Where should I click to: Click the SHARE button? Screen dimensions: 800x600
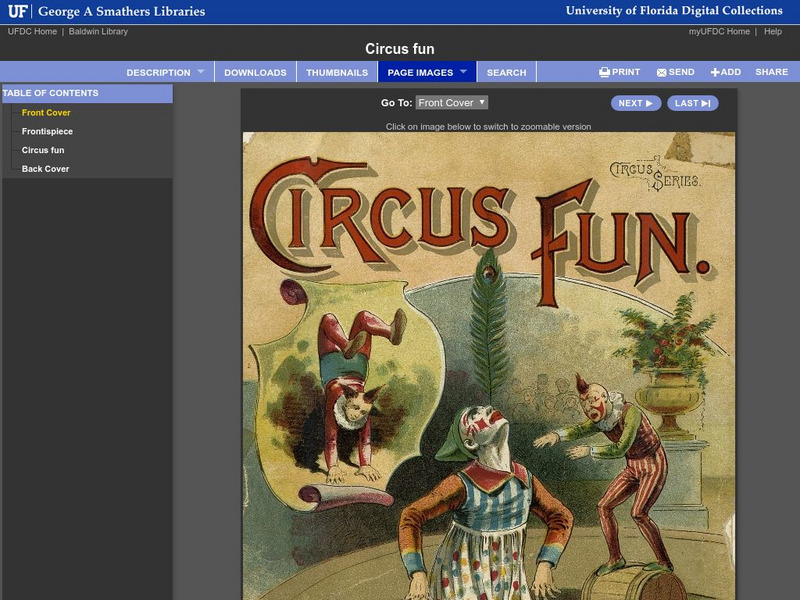[772, 71]
